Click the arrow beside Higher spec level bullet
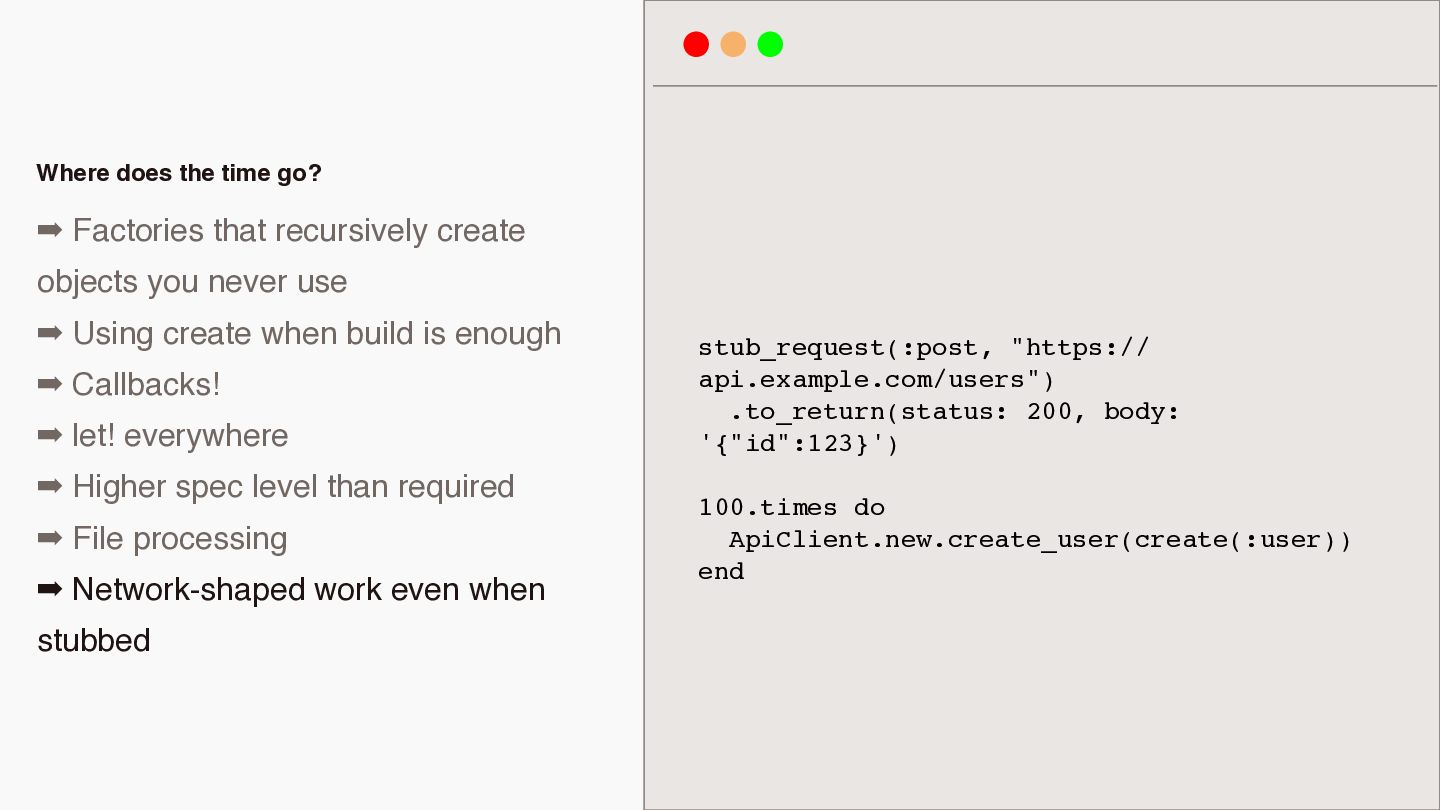Screen dimensions: 1440x810 [x=49, y=487]
